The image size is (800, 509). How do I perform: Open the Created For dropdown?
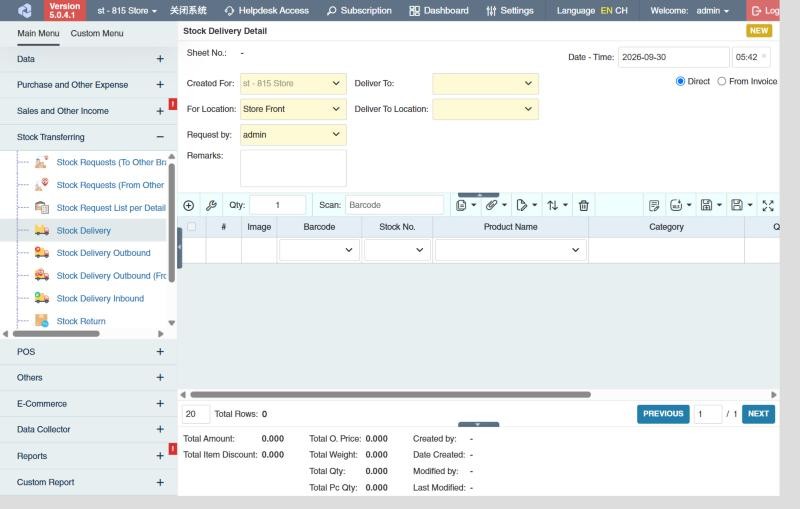293,84
